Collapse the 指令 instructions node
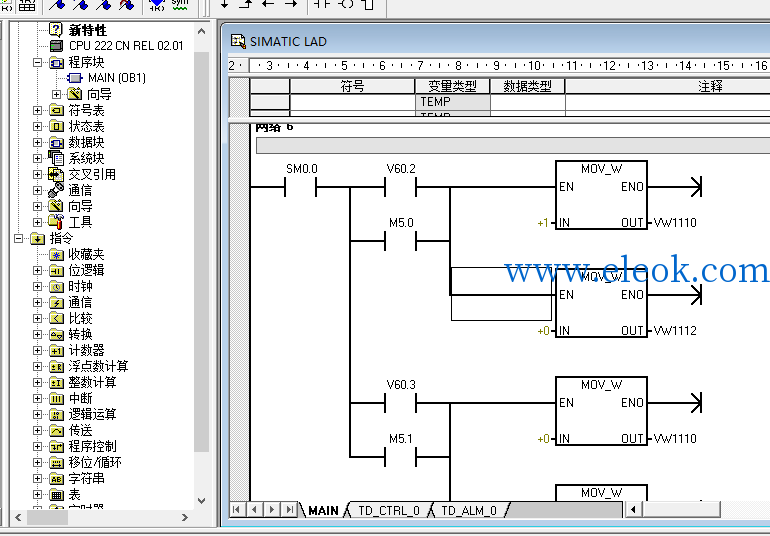Viewport: 770px width, 536px height. point(18,238)
